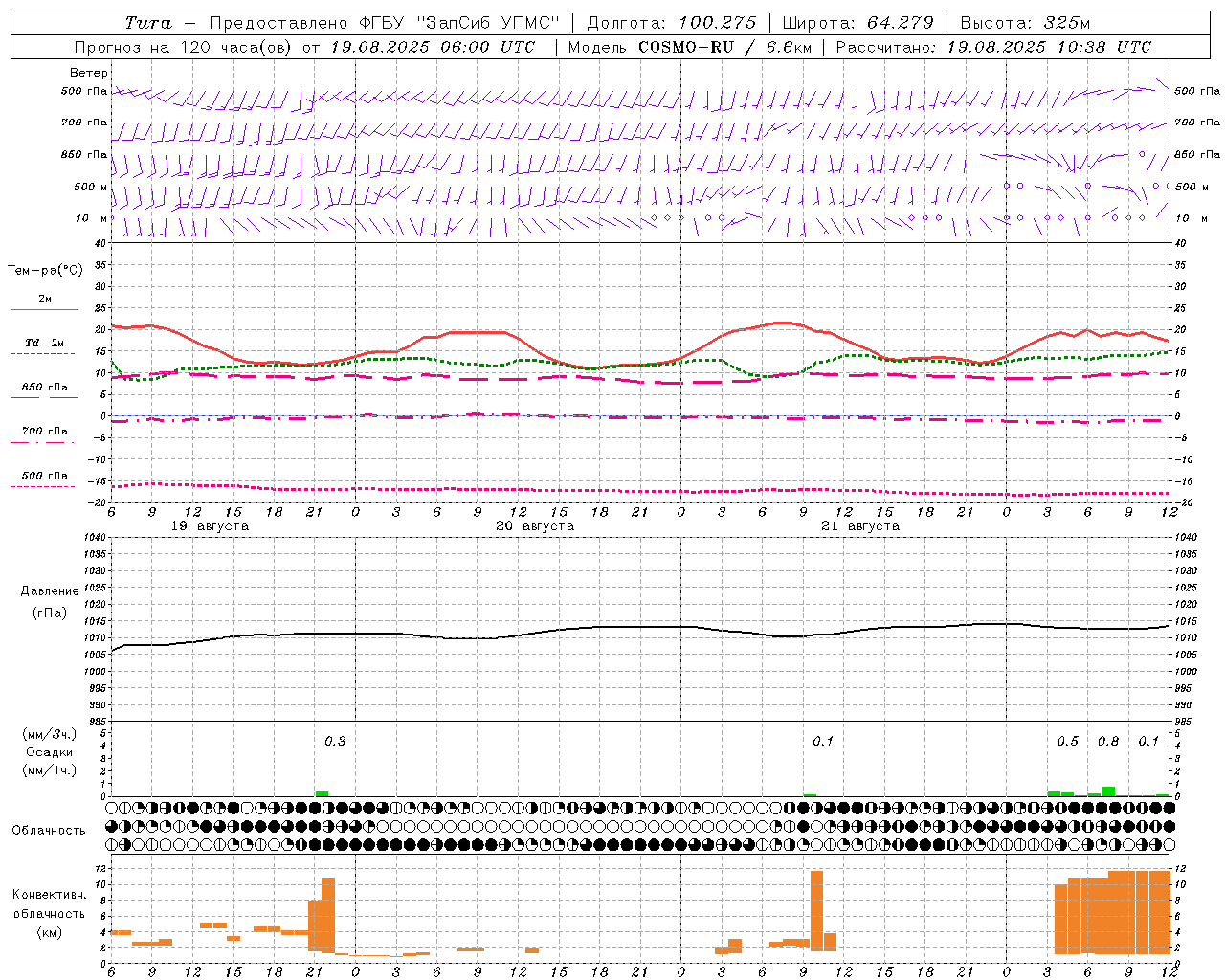Image resolution: width=1225 pixels, height=980 pixels.
Task: Click the "Долгота: 100.275" header field
Action: tap(671, 23)
